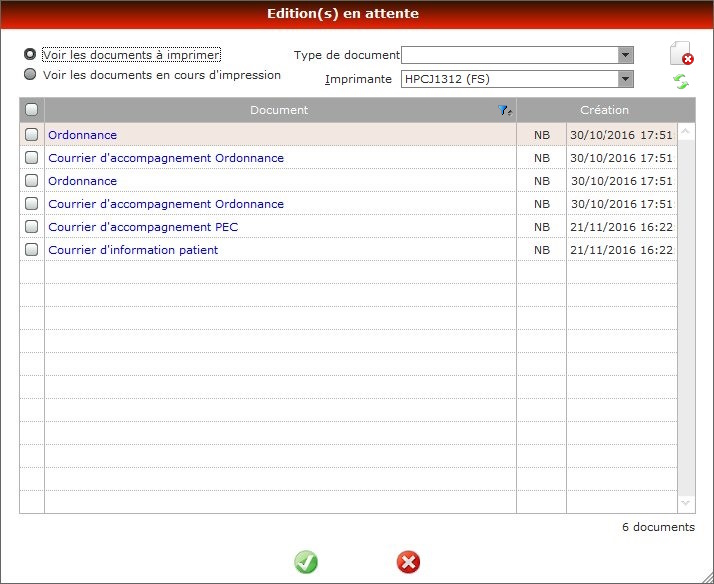Click the 'Imprimante' label
Viewport: 714px width, 584px height.
point(358,79)
